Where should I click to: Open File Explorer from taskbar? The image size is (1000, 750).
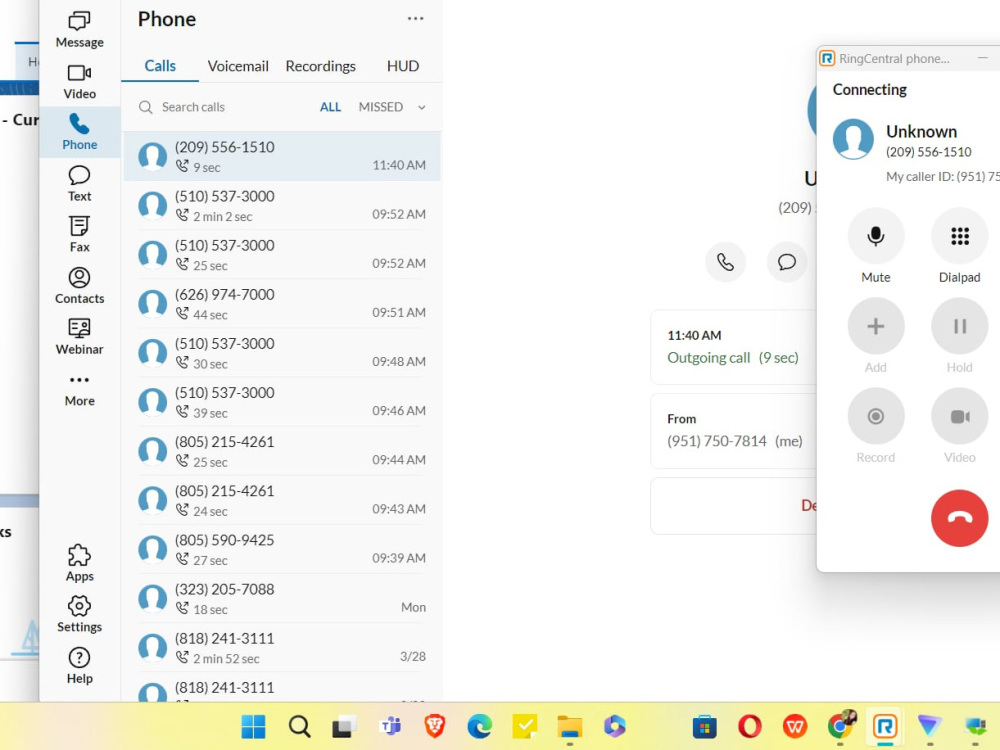point(570,726)
